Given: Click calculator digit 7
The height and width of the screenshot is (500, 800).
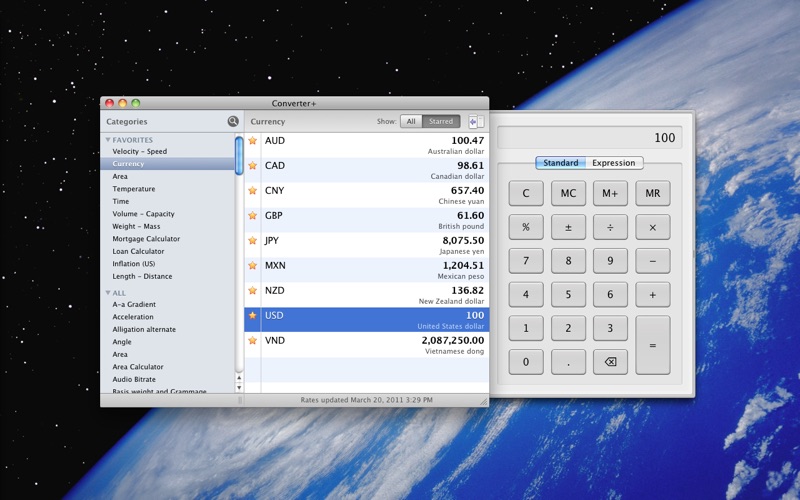Looking at the screenshot, I should tap(526, 261).
